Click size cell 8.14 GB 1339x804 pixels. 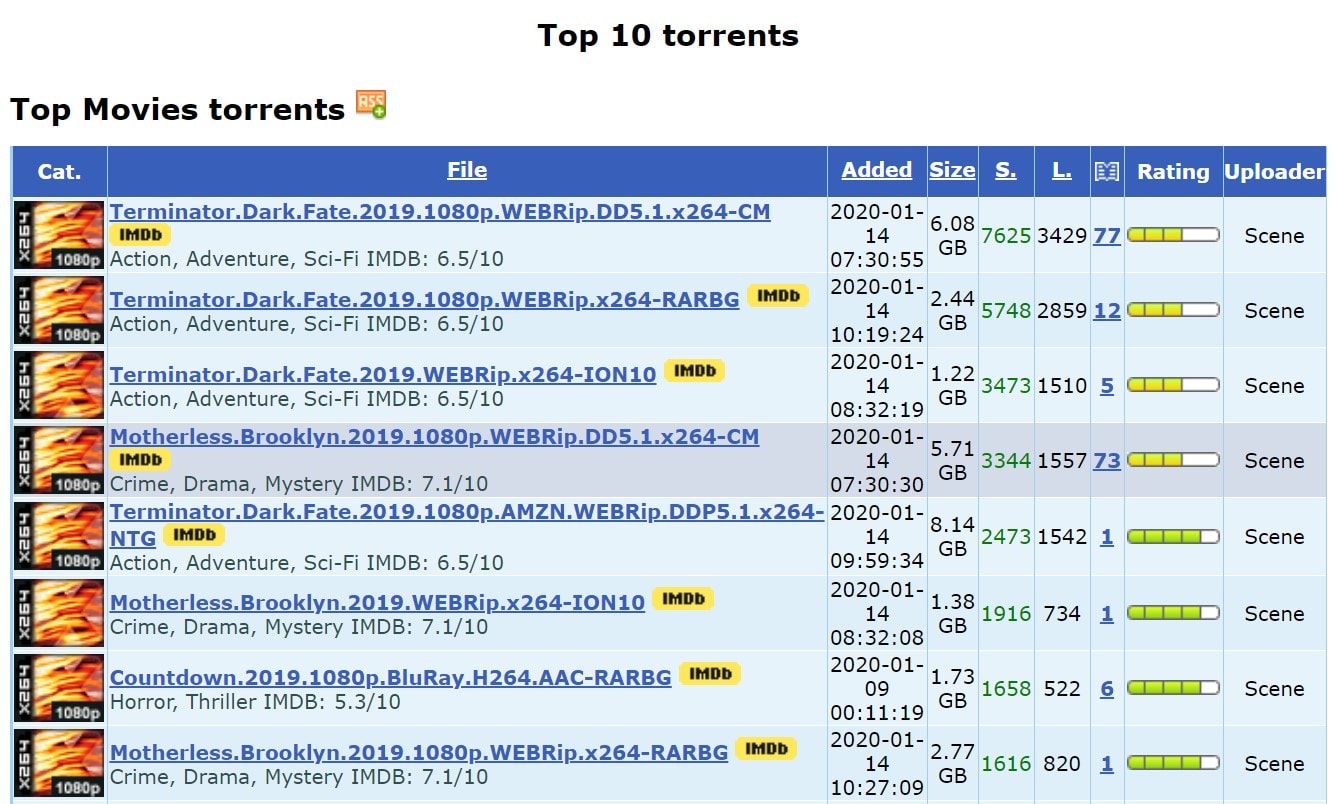click(952, 536)
